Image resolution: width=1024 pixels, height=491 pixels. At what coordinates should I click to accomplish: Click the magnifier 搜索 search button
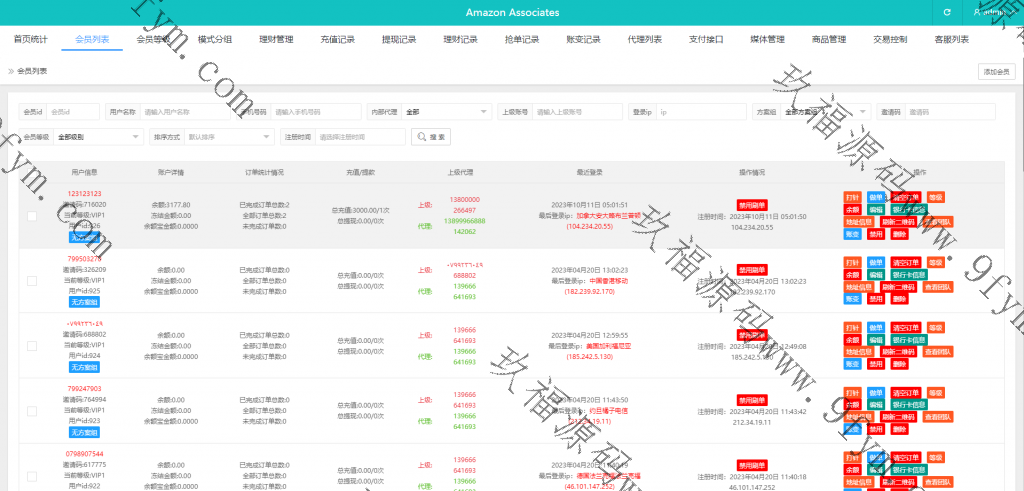(x=431, y=136)
